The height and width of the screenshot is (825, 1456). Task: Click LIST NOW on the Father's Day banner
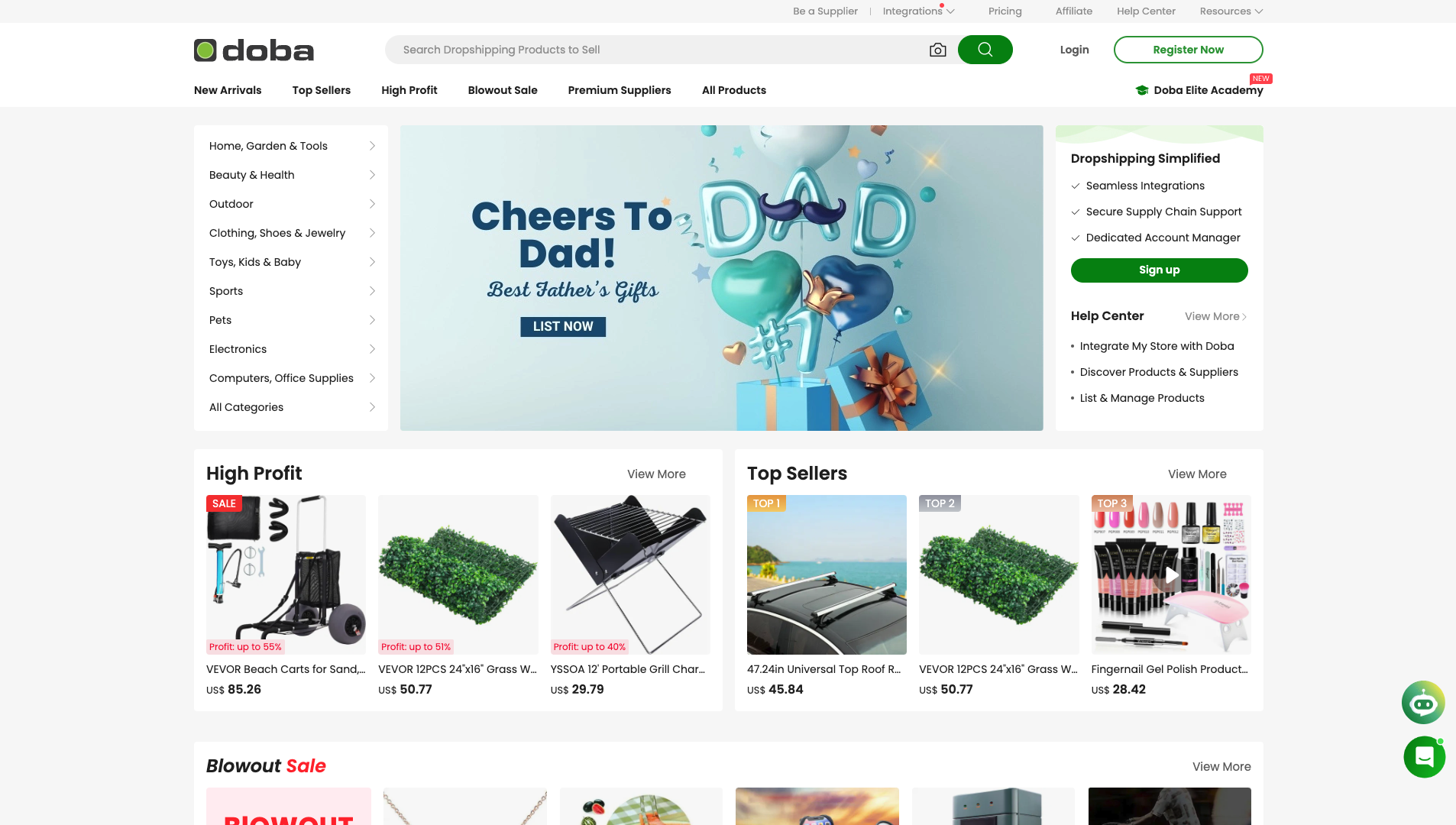pos(563,326)
